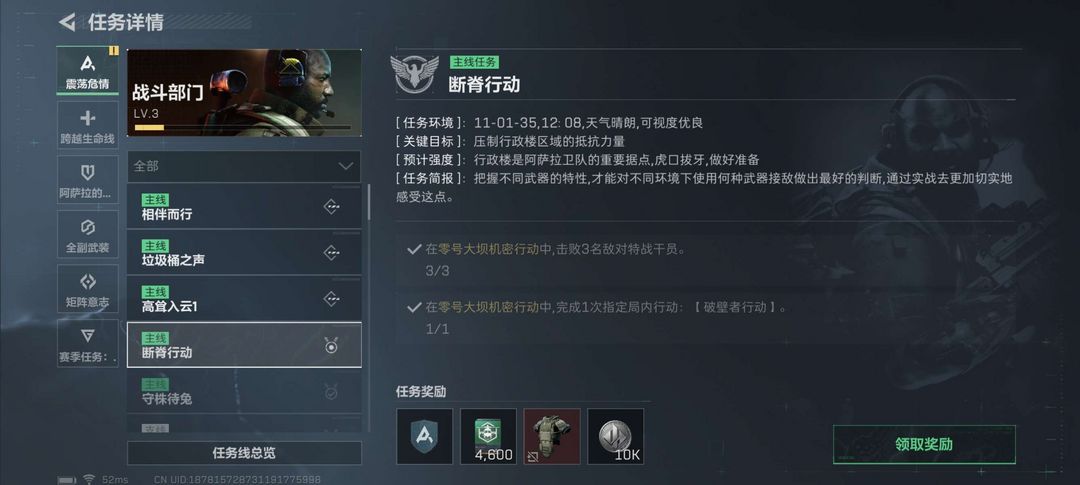Viewport: 1080px width, 485px height.
Task: Select the 震荡危情 sidebar category
Action: (87, 70)
